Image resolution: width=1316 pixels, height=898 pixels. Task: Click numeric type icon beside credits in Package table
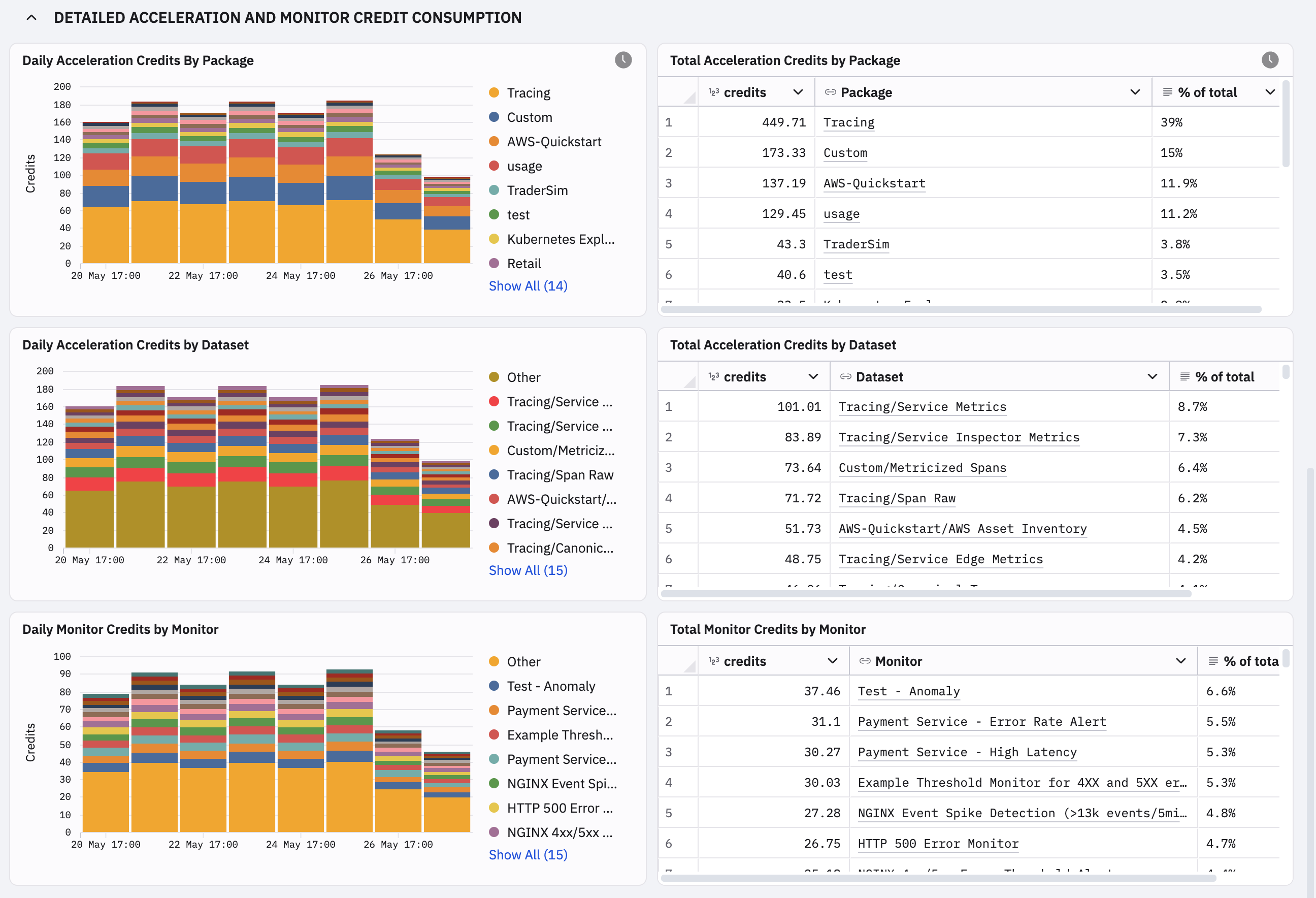(713, 92)
